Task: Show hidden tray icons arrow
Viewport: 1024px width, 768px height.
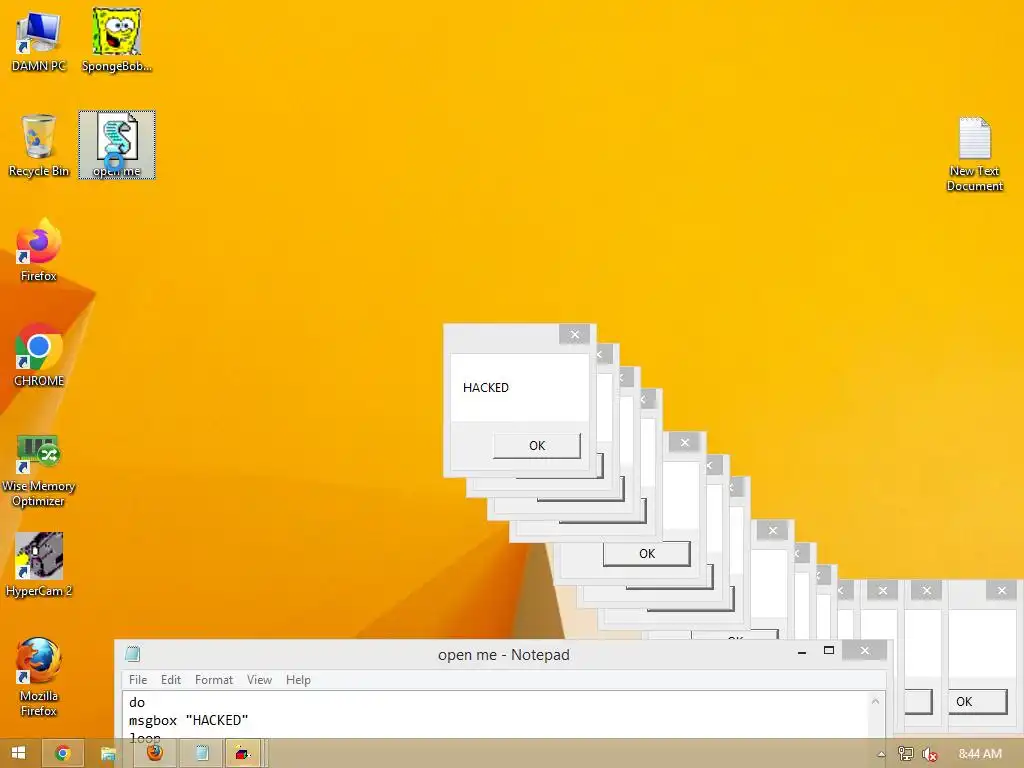Action: (x=881, y=754)
